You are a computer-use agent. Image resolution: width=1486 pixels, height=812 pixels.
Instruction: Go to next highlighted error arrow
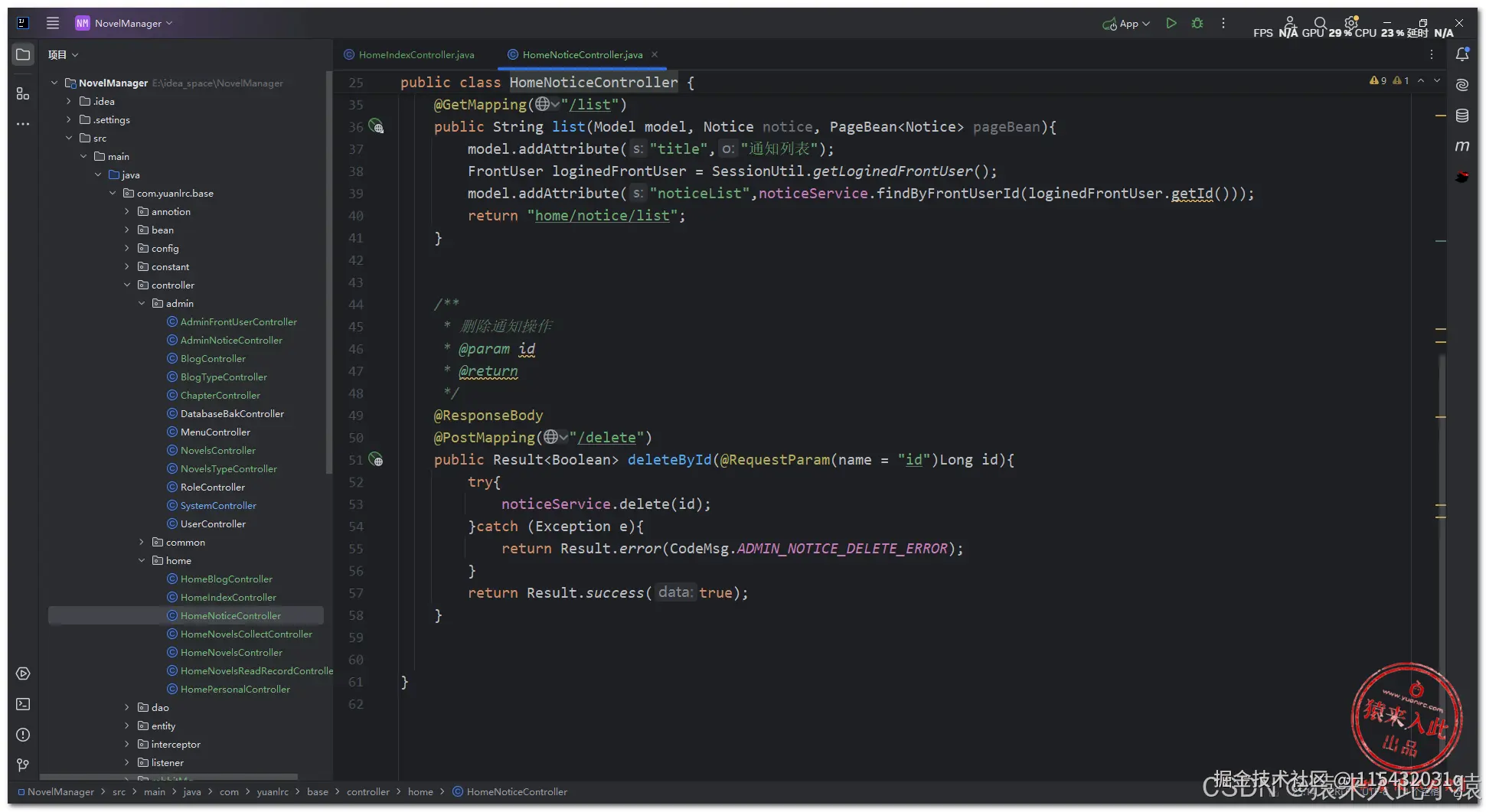point(1437,80)
